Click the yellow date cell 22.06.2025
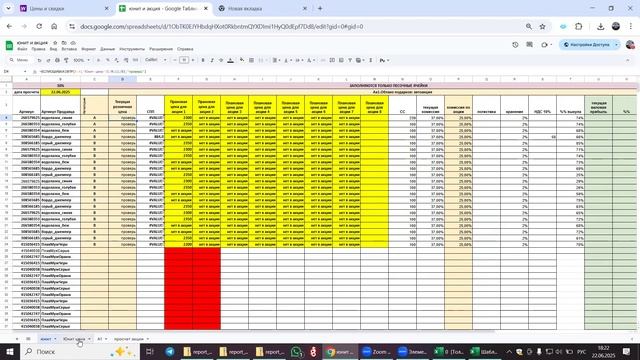Image resolution: width=640 pixels, height=360 pixels. [60, 92]
